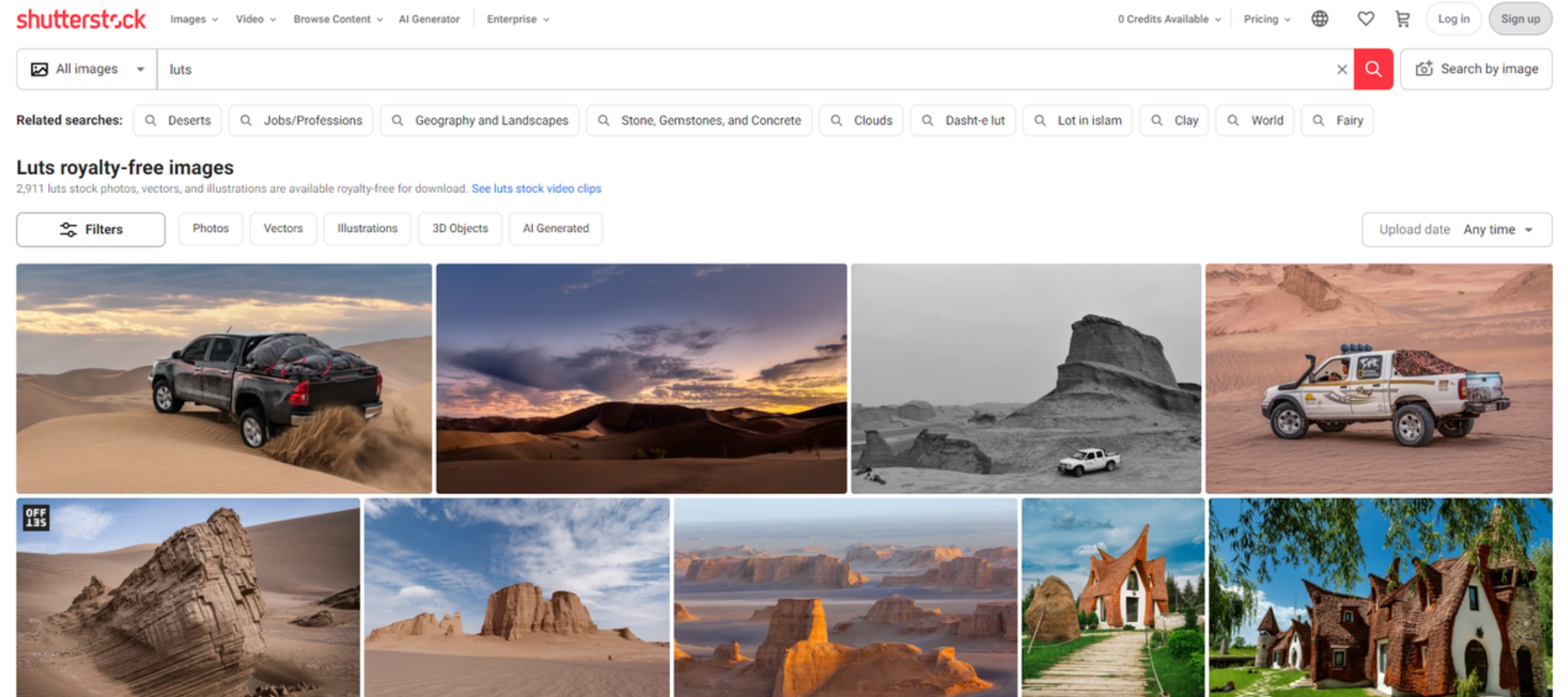Open the luts stock video clips link
Screen dimensions: 1568x697
pyautogui.click(x=536, y=188)
